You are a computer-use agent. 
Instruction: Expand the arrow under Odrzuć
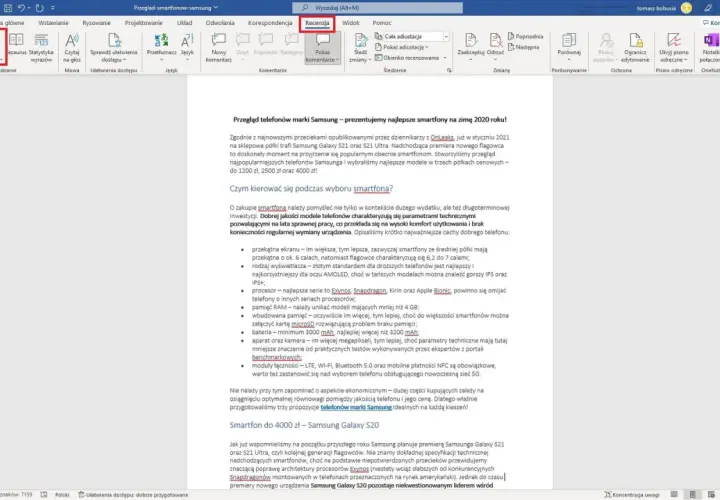pos(495,59)
